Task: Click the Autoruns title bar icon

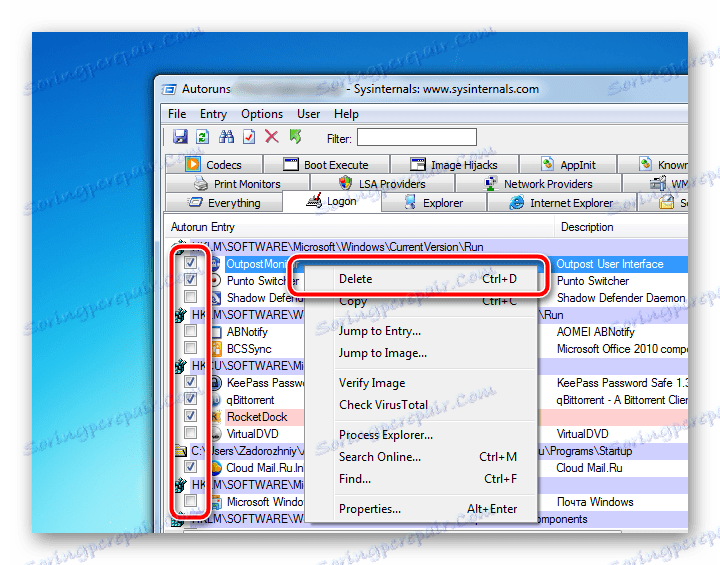Action: pos(169,89)
